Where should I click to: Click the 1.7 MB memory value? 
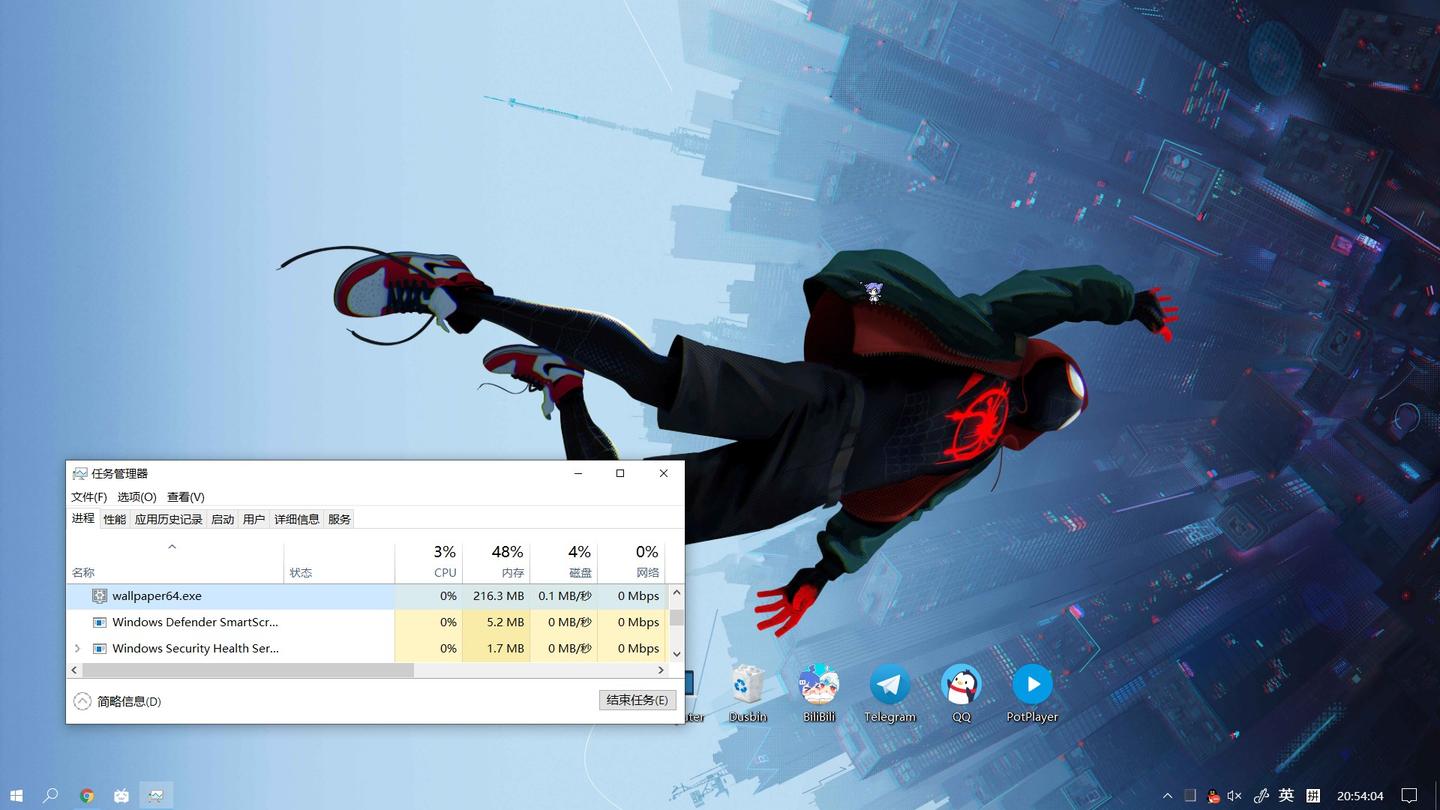pyautogui.click(x=505, y=648)
